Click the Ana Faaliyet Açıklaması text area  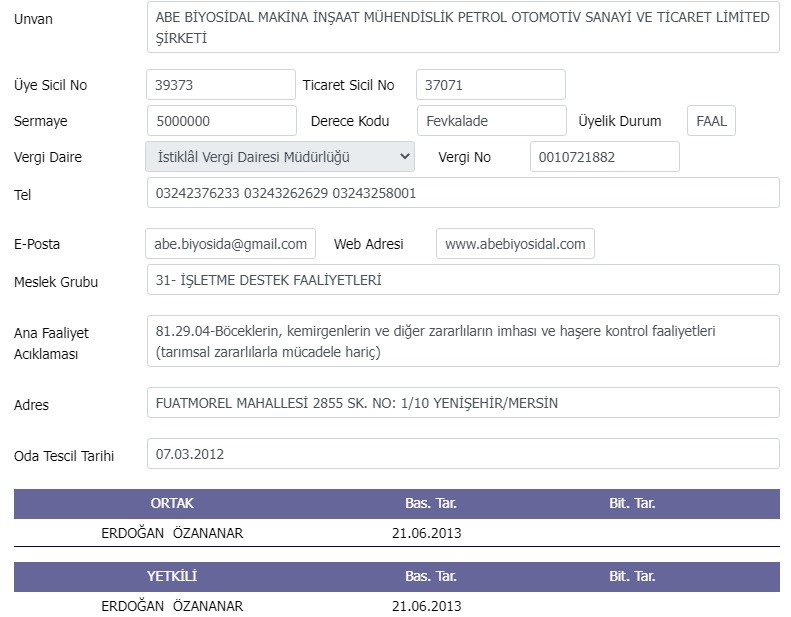462,341
